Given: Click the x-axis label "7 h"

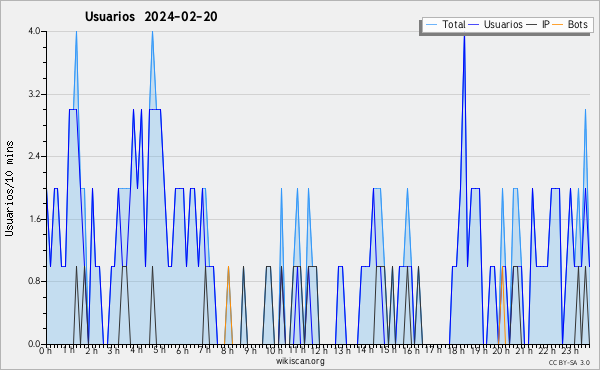Looking at the screenshot, I should [204, 350].
